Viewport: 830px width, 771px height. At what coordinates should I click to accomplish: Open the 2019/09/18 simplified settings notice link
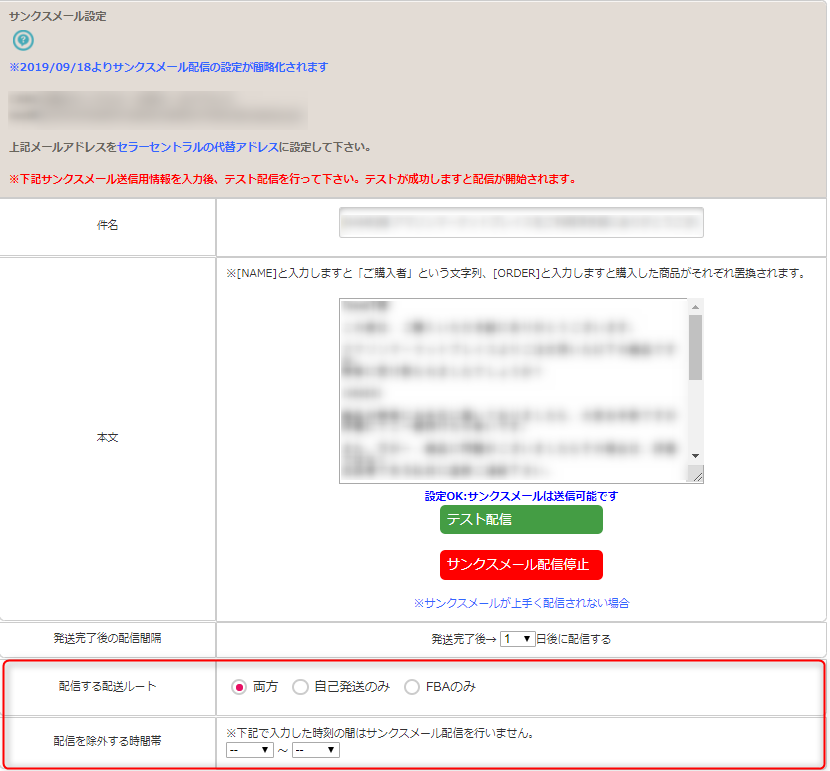click(x=168, y=68)
